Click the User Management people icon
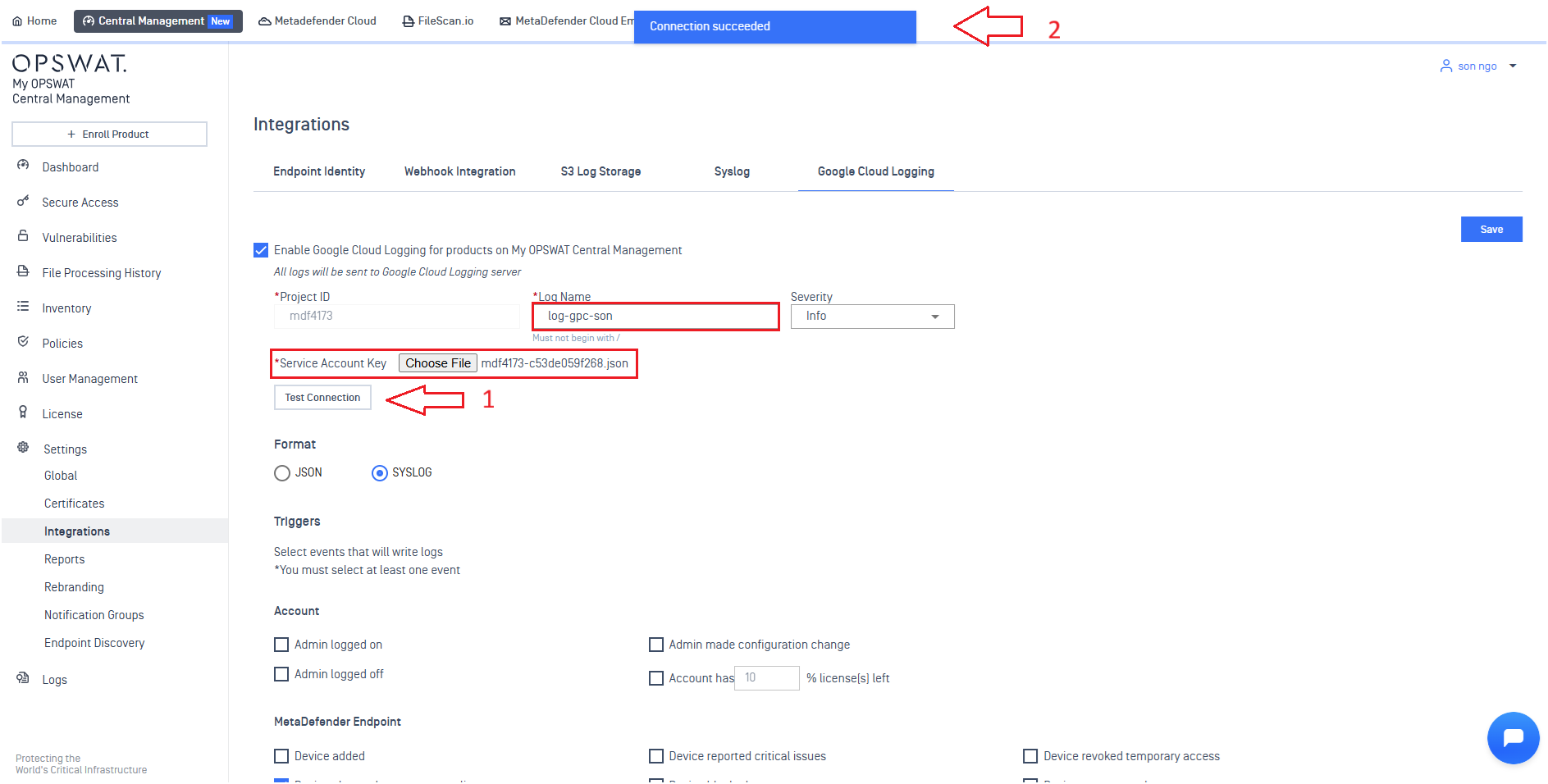Viewport: 1548px width, 784px height. 23,377
